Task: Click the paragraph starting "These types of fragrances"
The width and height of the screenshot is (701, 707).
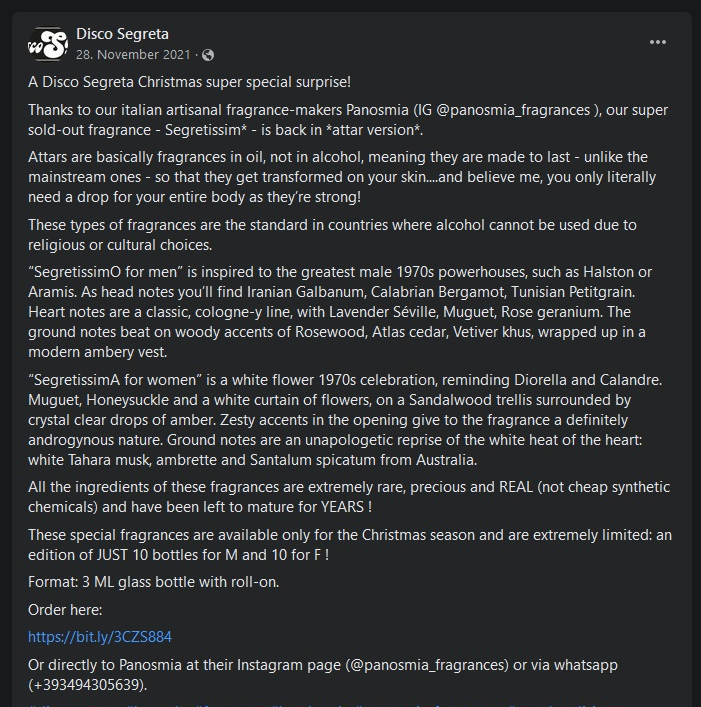Action: pyautogui.click(x=332, y=234)
